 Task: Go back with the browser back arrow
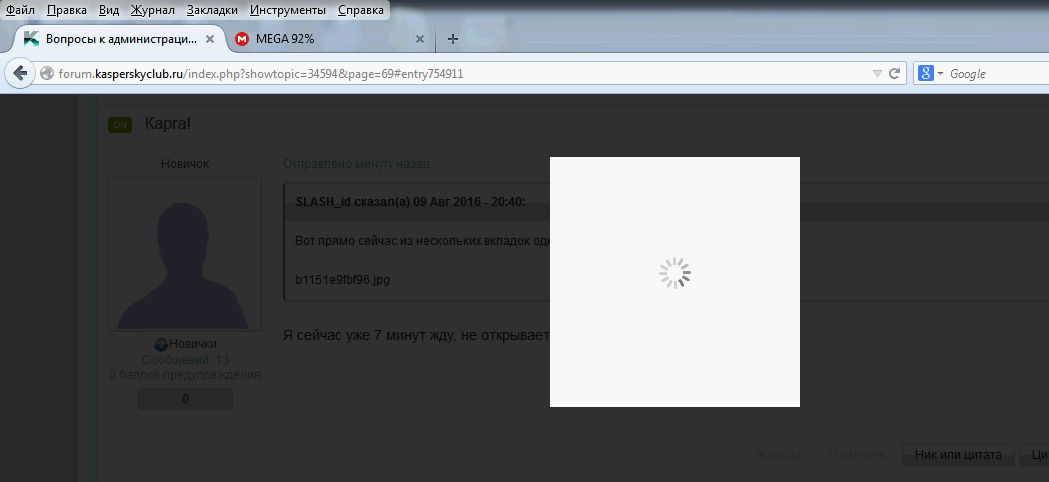click(20, 74)
